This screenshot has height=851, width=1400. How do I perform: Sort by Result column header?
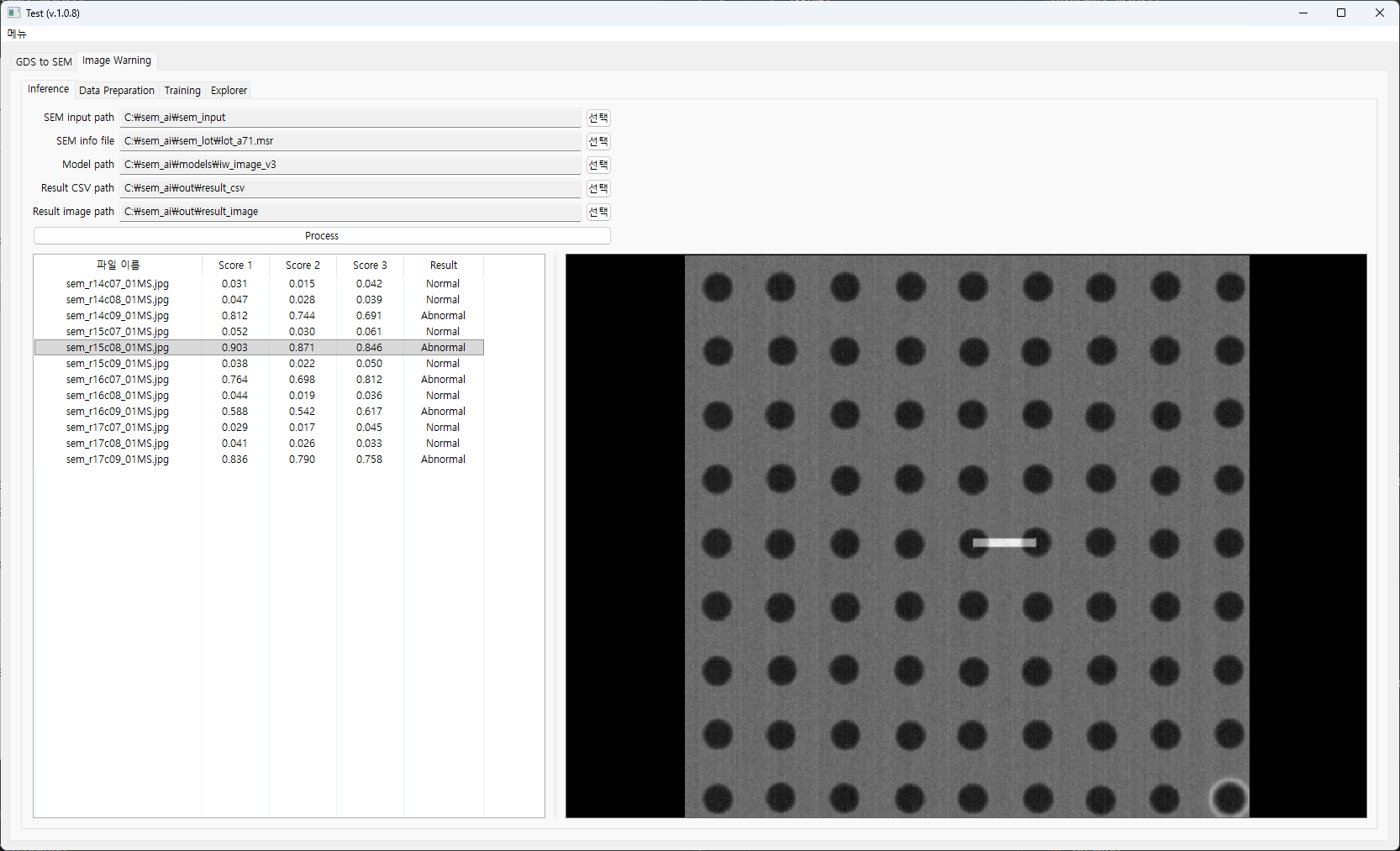tap(444, 265)
